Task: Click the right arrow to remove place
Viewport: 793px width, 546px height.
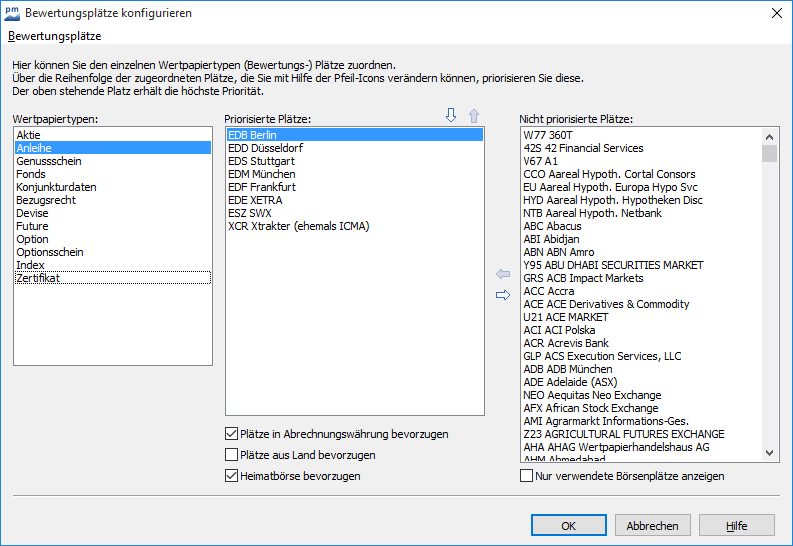Action: [x=503, y=294]
